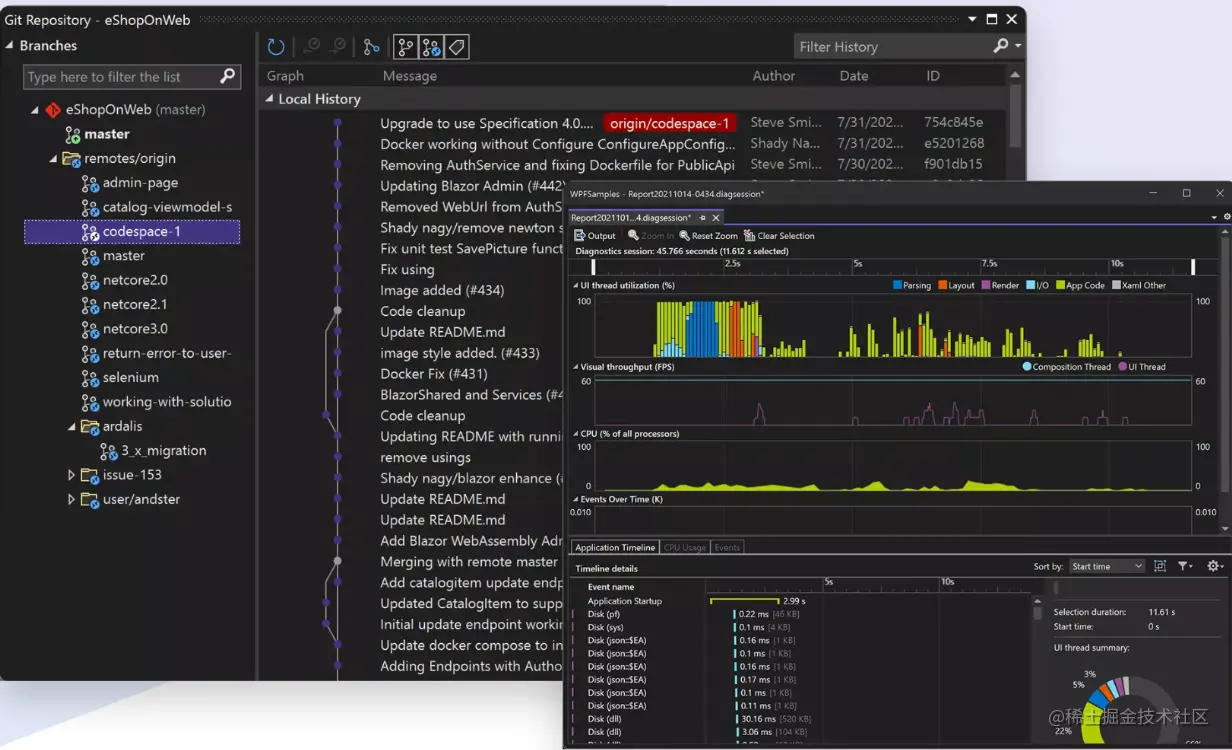Open the Sort by Start time dropdown
Image resolution: width=1232 pixels, height=750 pixels.
pos(1106,566)
